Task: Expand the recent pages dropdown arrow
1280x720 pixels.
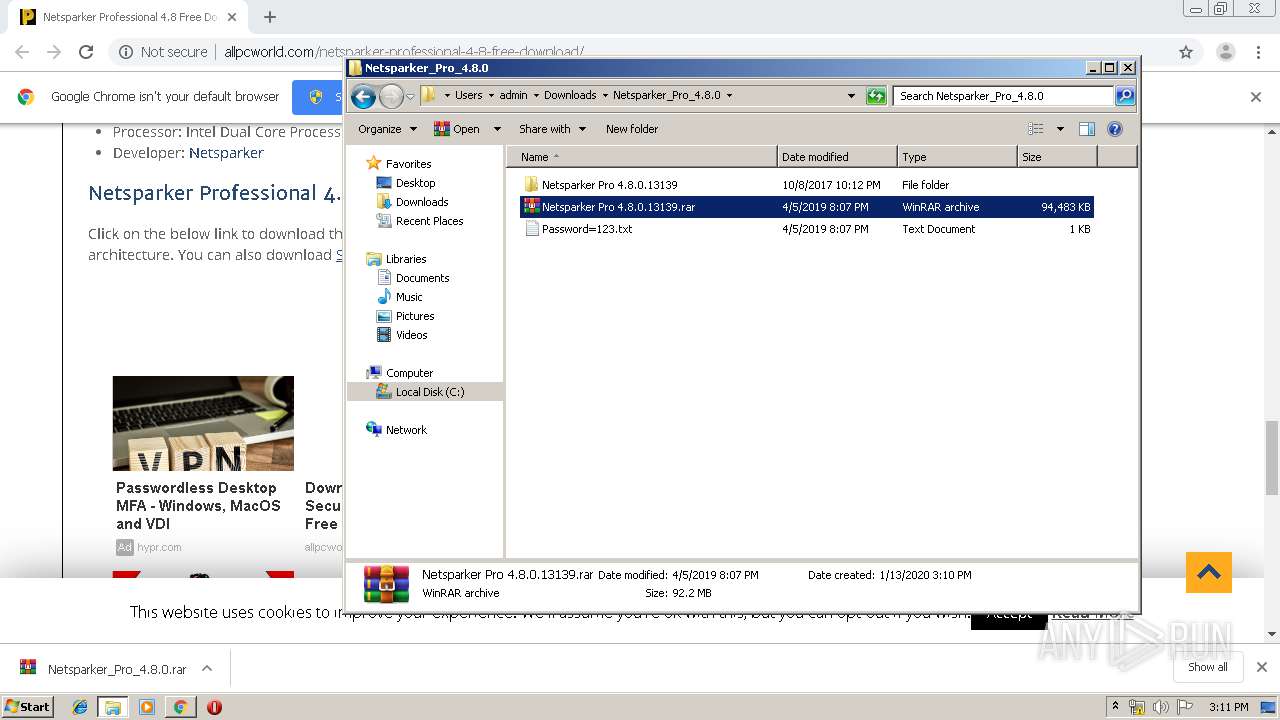Action: (410, 96)
